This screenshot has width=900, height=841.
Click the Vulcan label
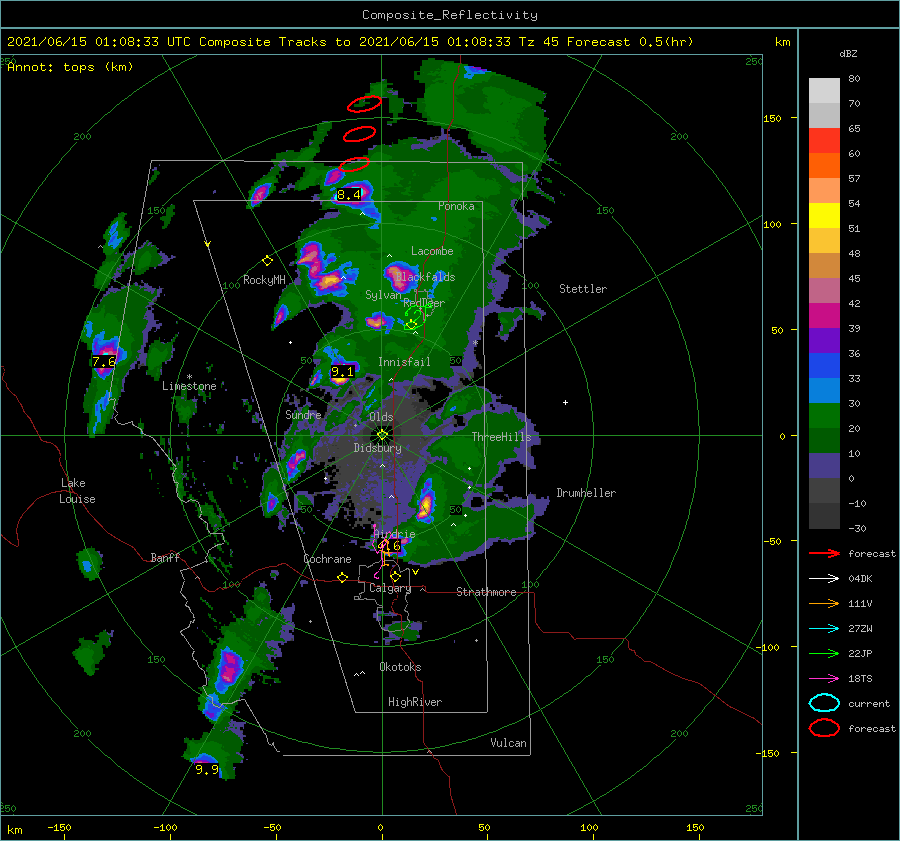(x=508, y=743)
